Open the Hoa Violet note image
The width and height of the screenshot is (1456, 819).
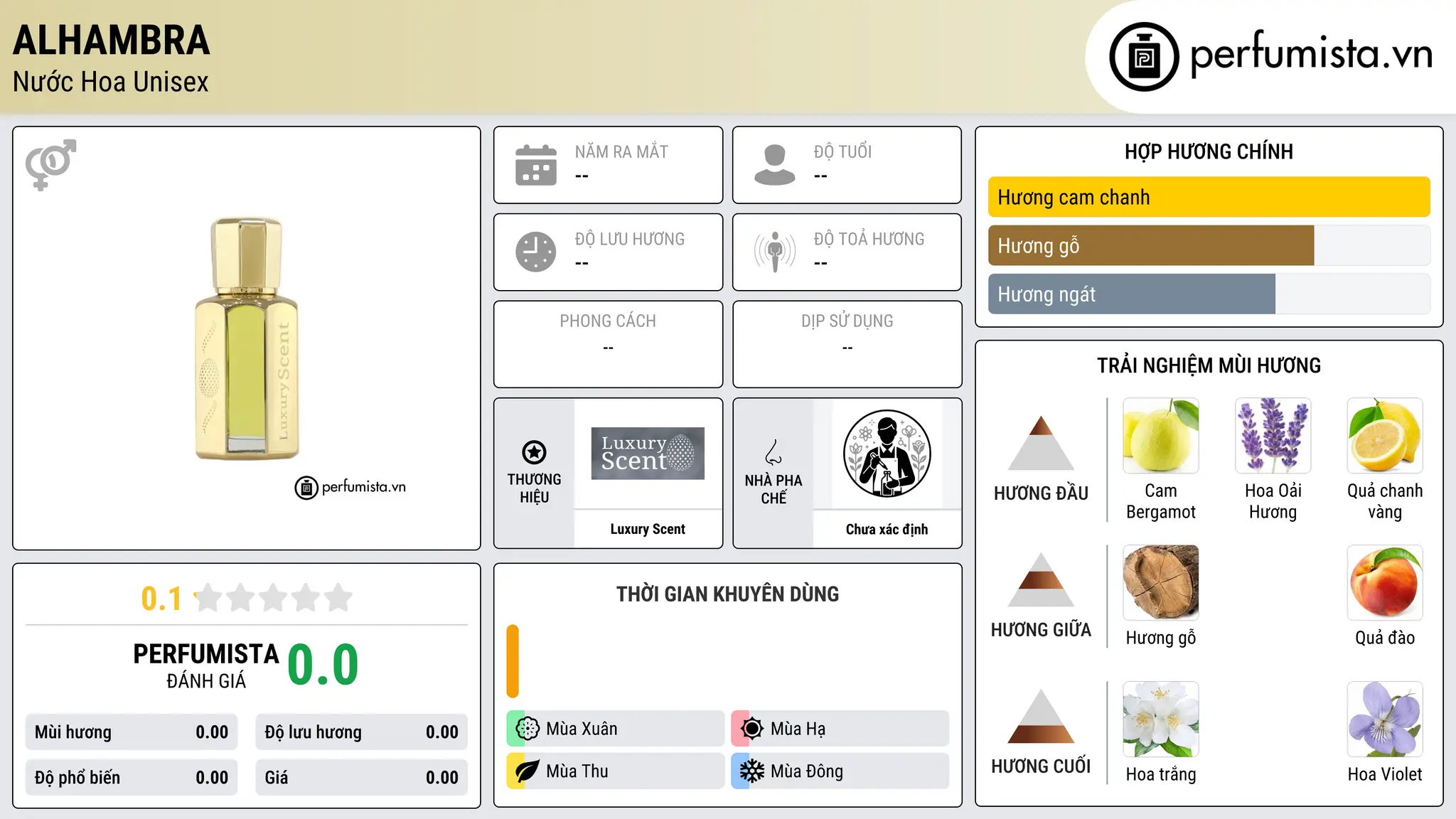(1385, 719)
